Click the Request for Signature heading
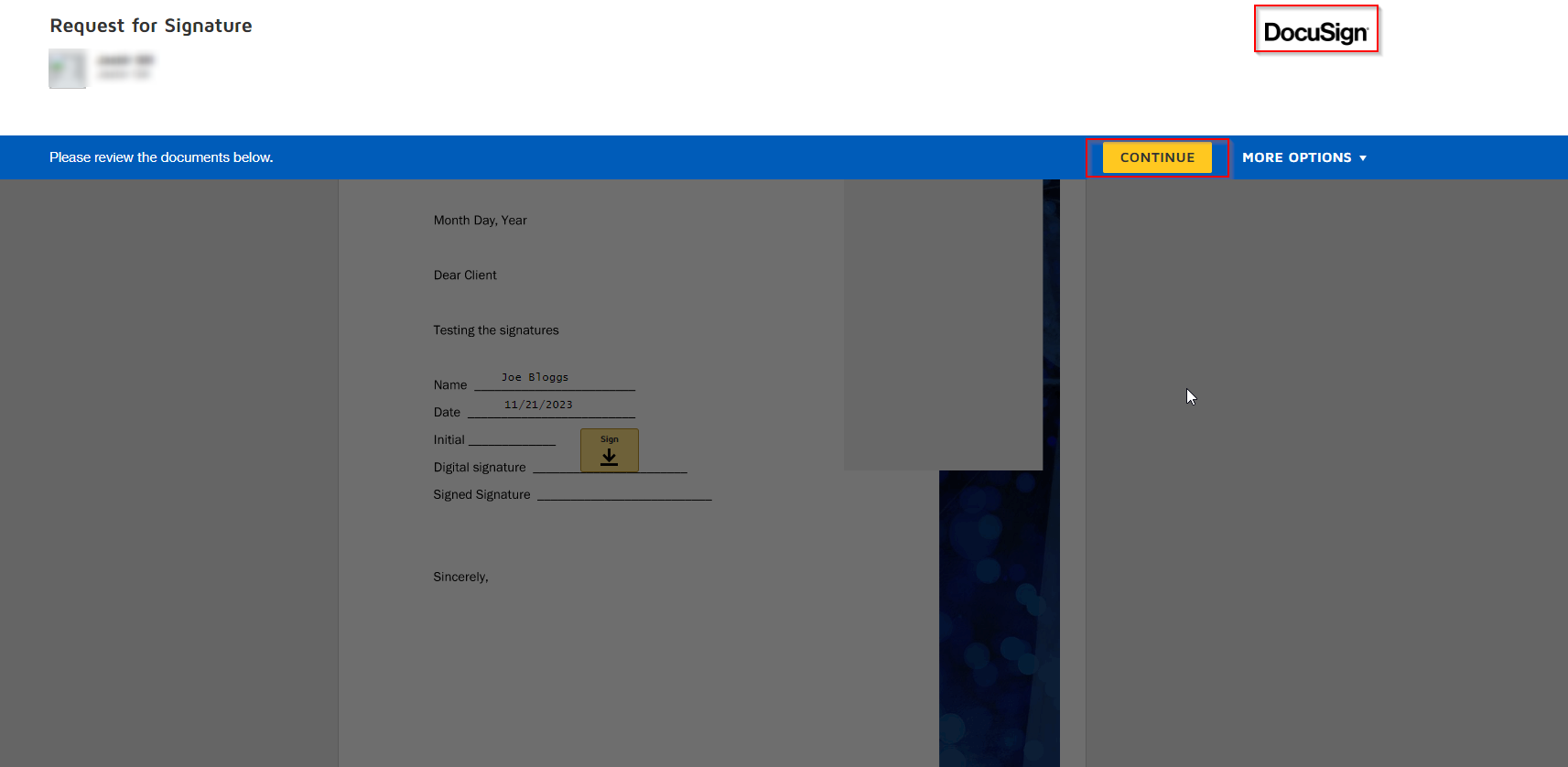Image resolution: width=1568 pixels, height=767 pixels. 151,26
